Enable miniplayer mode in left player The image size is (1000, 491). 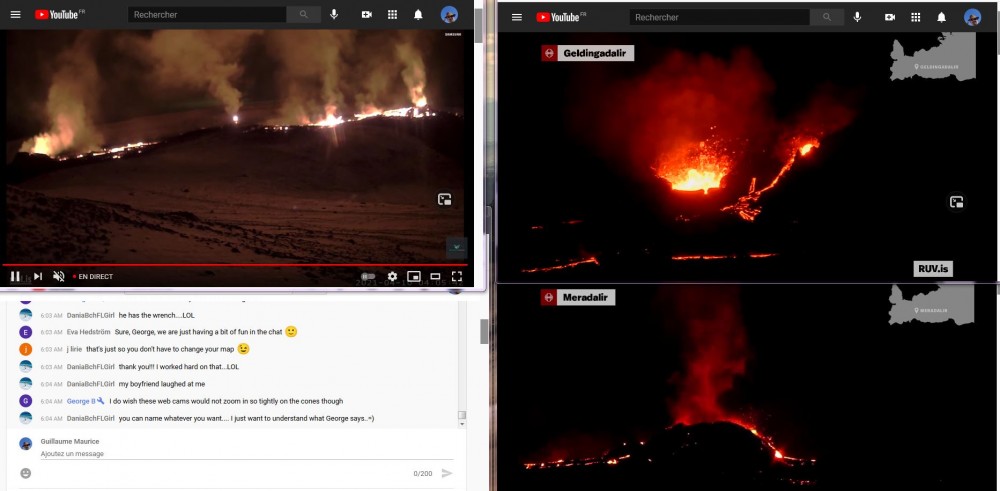click(x=413, y=276)
